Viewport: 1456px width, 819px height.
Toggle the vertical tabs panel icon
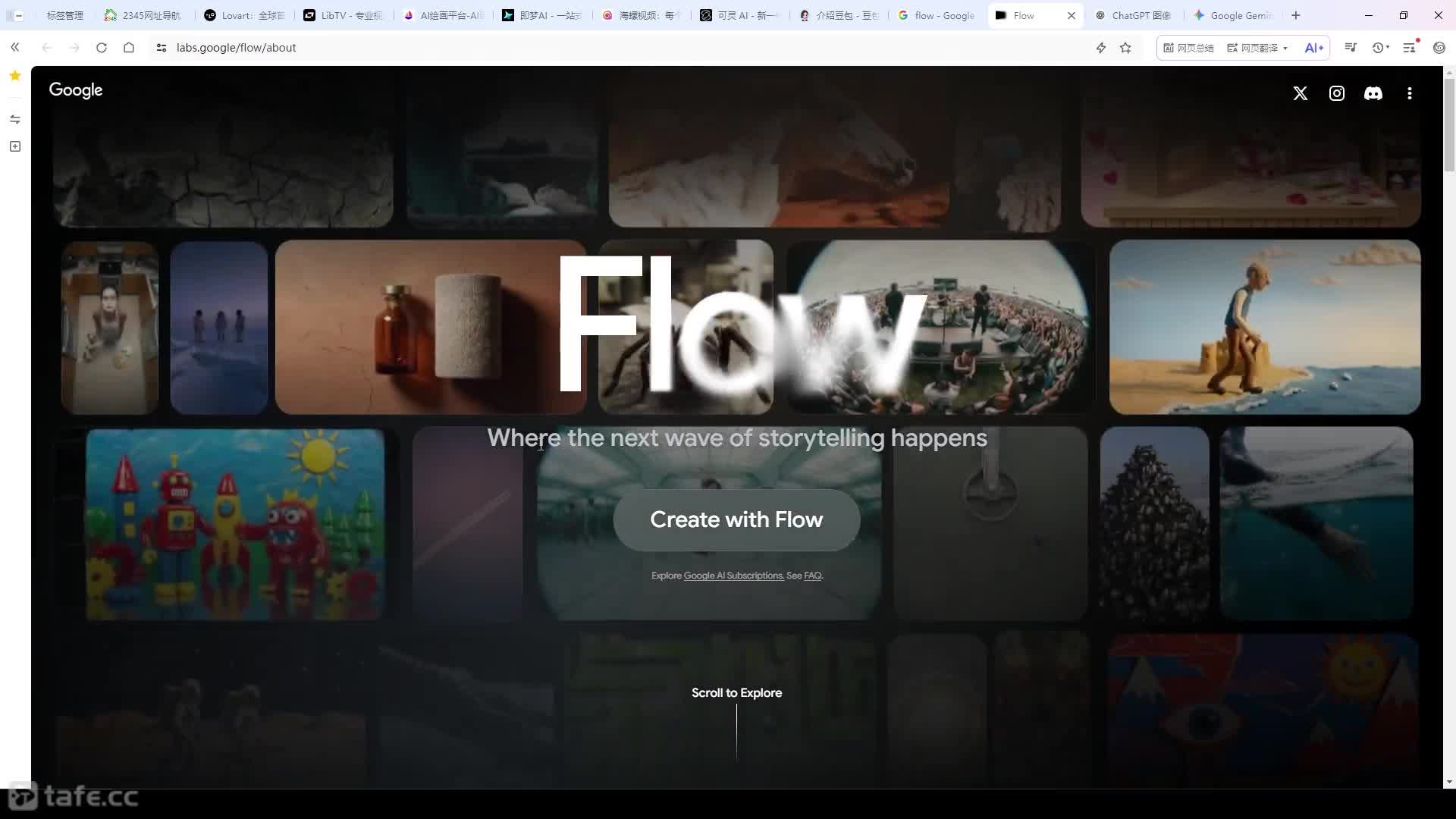click(x=14, y=15)
